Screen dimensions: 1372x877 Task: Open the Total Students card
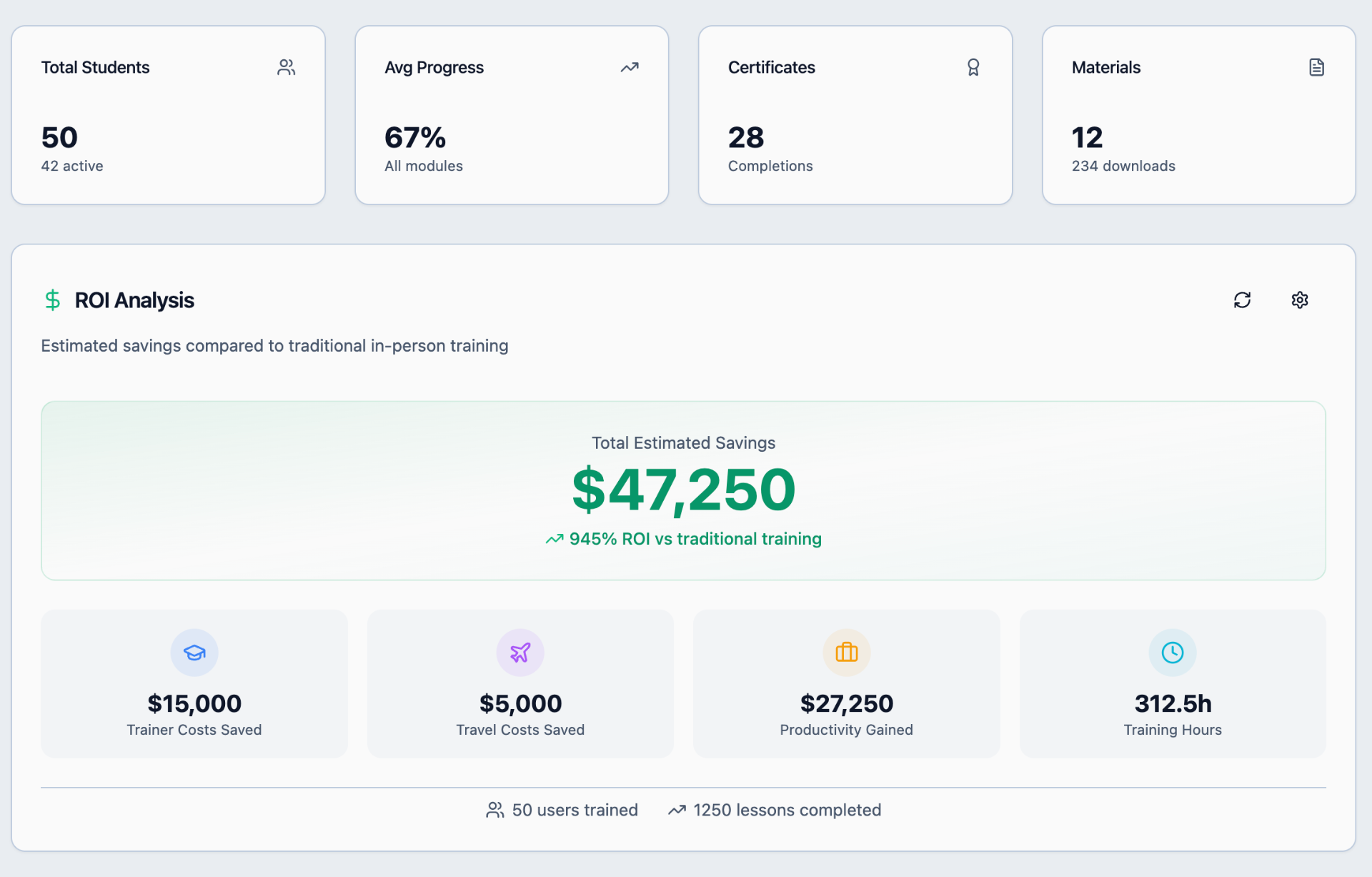tap(169, 114)
